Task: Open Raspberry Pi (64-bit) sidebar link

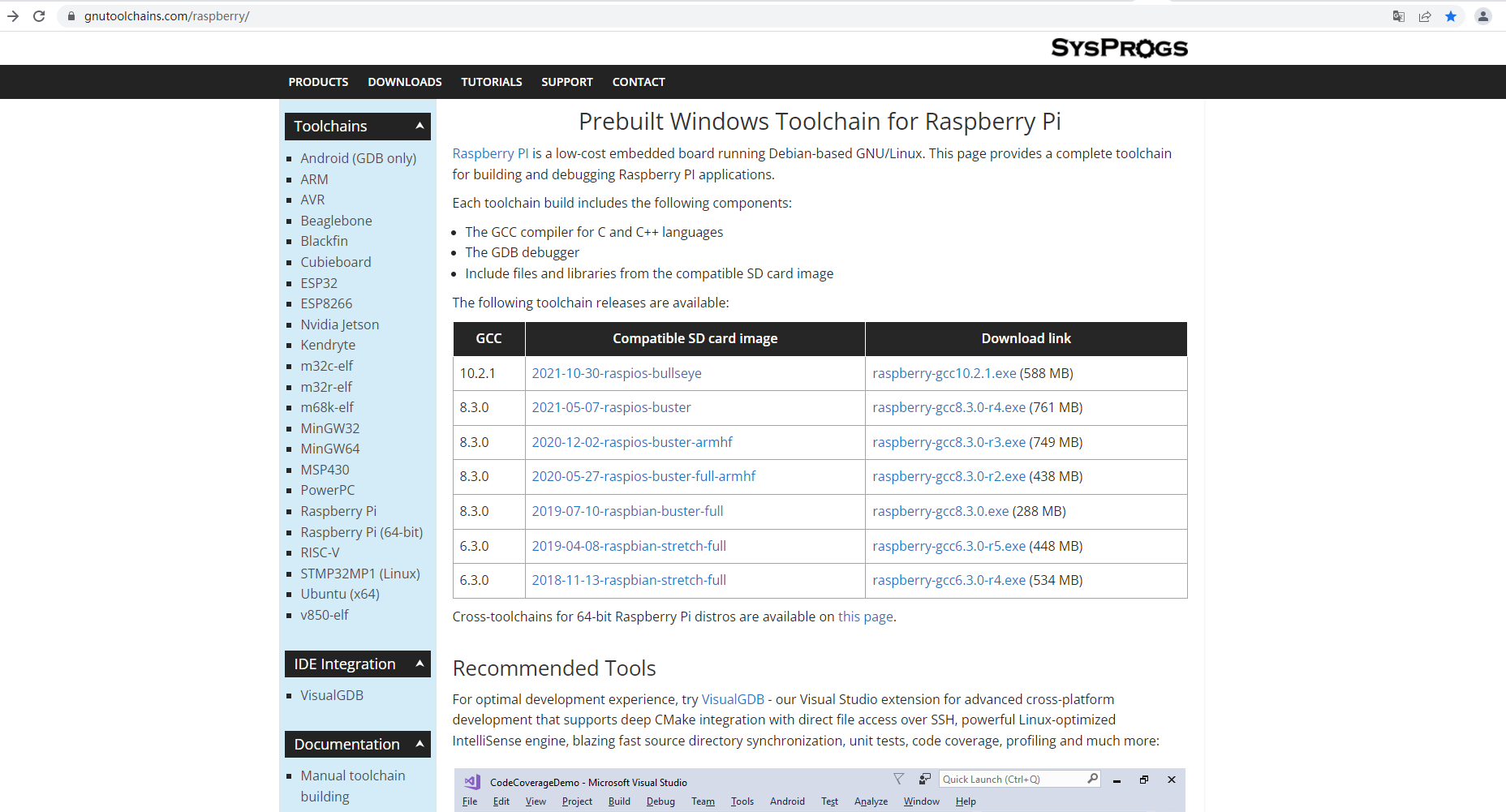Action: 361,532
